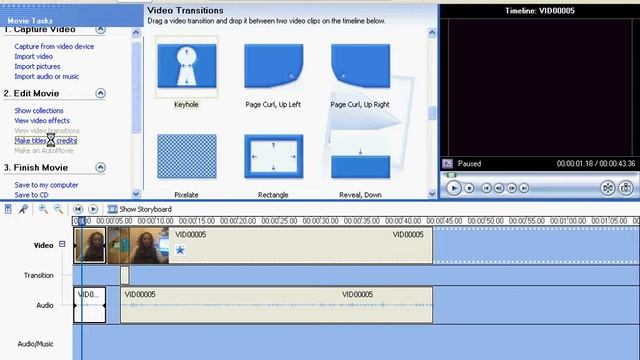Rewind the timeline to start

(x=78, y=209)
